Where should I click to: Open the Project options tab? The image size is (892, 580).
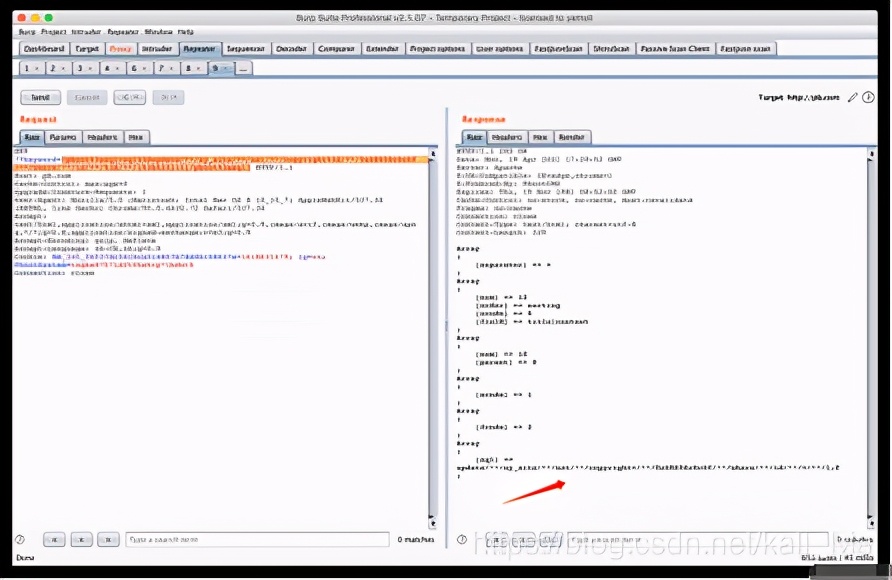[x=437, y=49]
